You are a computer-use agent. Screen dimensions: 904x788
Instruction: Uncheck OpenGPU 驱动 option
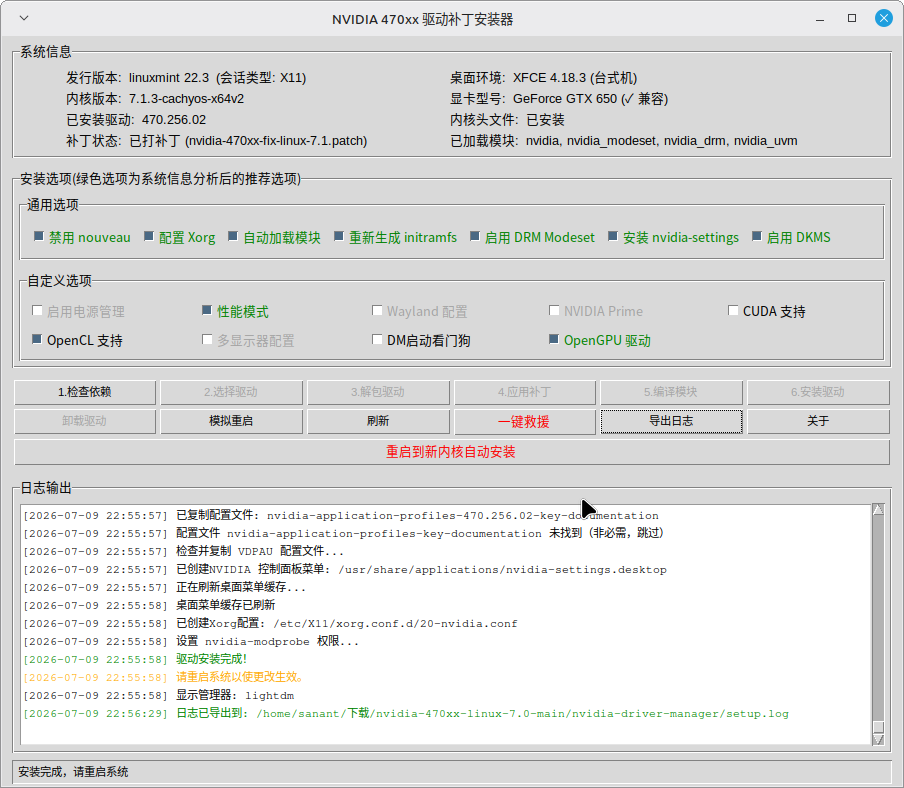pyautogui.click(x=554, y=340)
